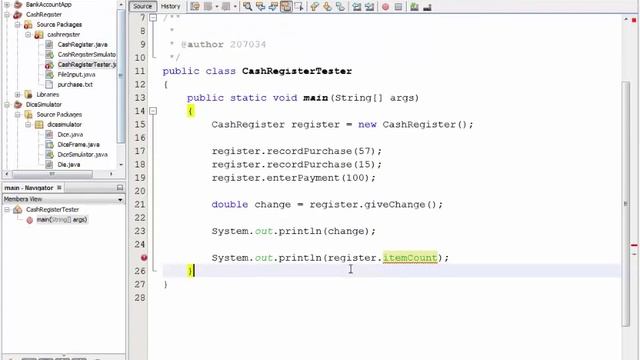The width and height of the screenshot is (640, 360).
Task: Click Projects tree horizontal scrollbar thumb
Action: pyautogui.click(x=52, y=174)
